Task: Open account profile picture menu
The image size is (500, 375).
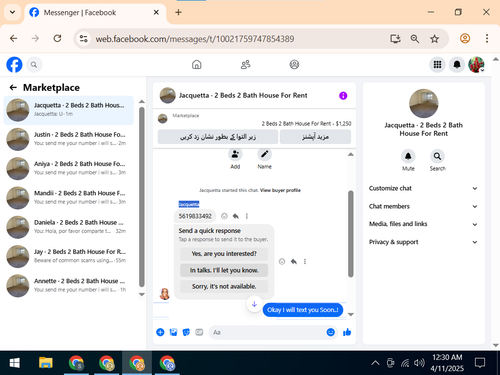Action: 476,64
